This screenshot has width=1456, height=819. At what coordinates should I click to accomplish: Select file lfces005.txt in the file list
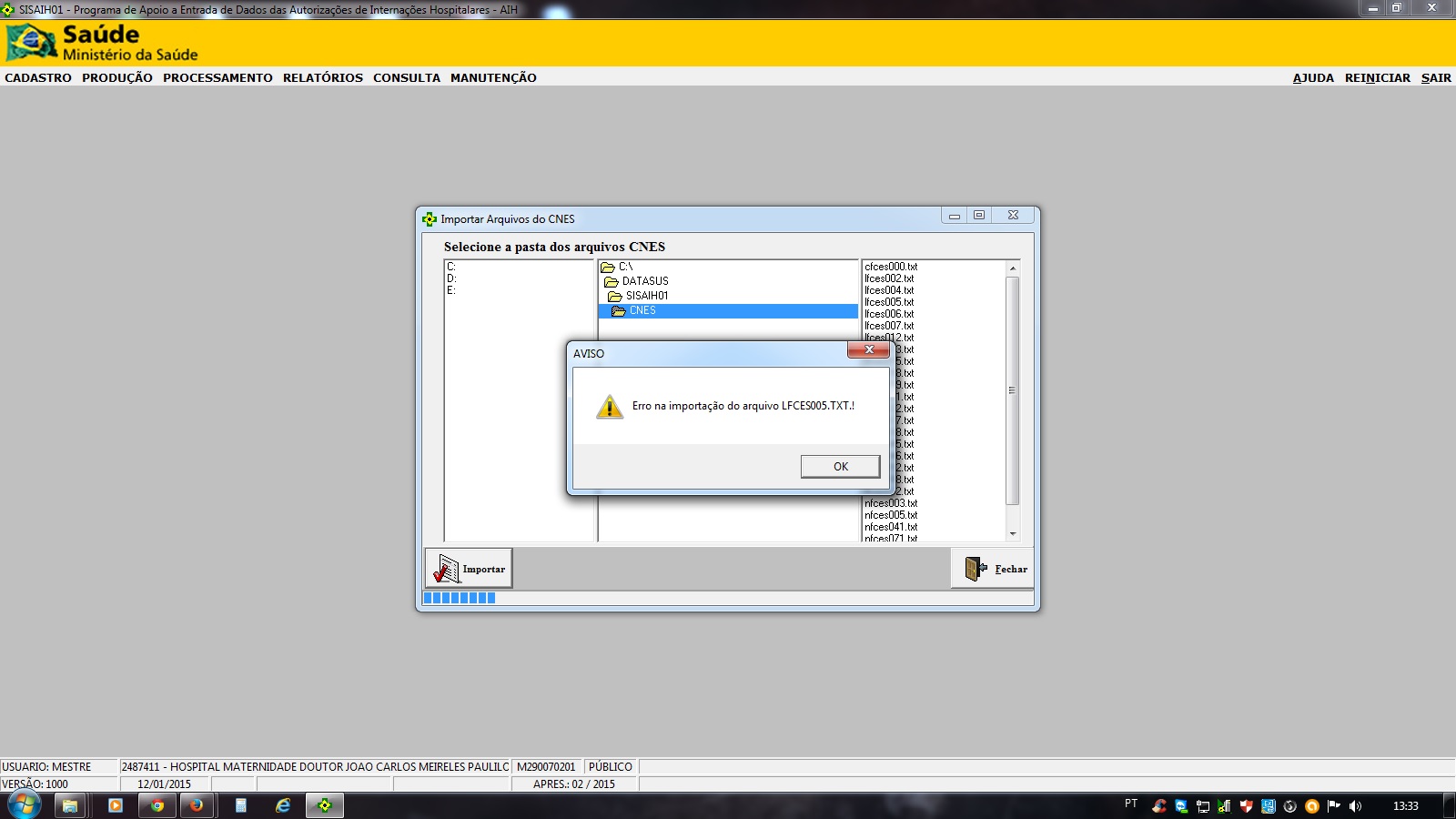[889, 302]
